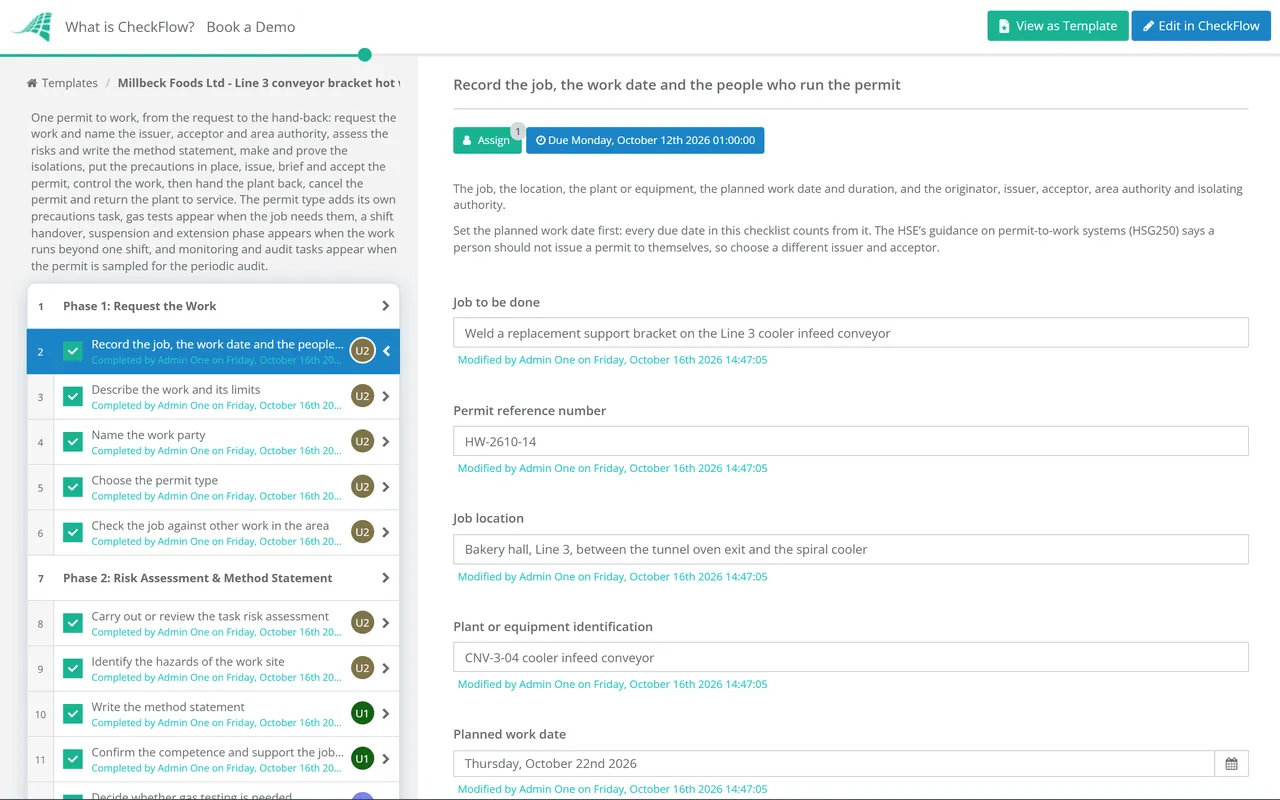Toggle checkbox for 'Choose the permit type'
Screen dimensions: 1280x800
pyautogui.click(x=73, y=487)
